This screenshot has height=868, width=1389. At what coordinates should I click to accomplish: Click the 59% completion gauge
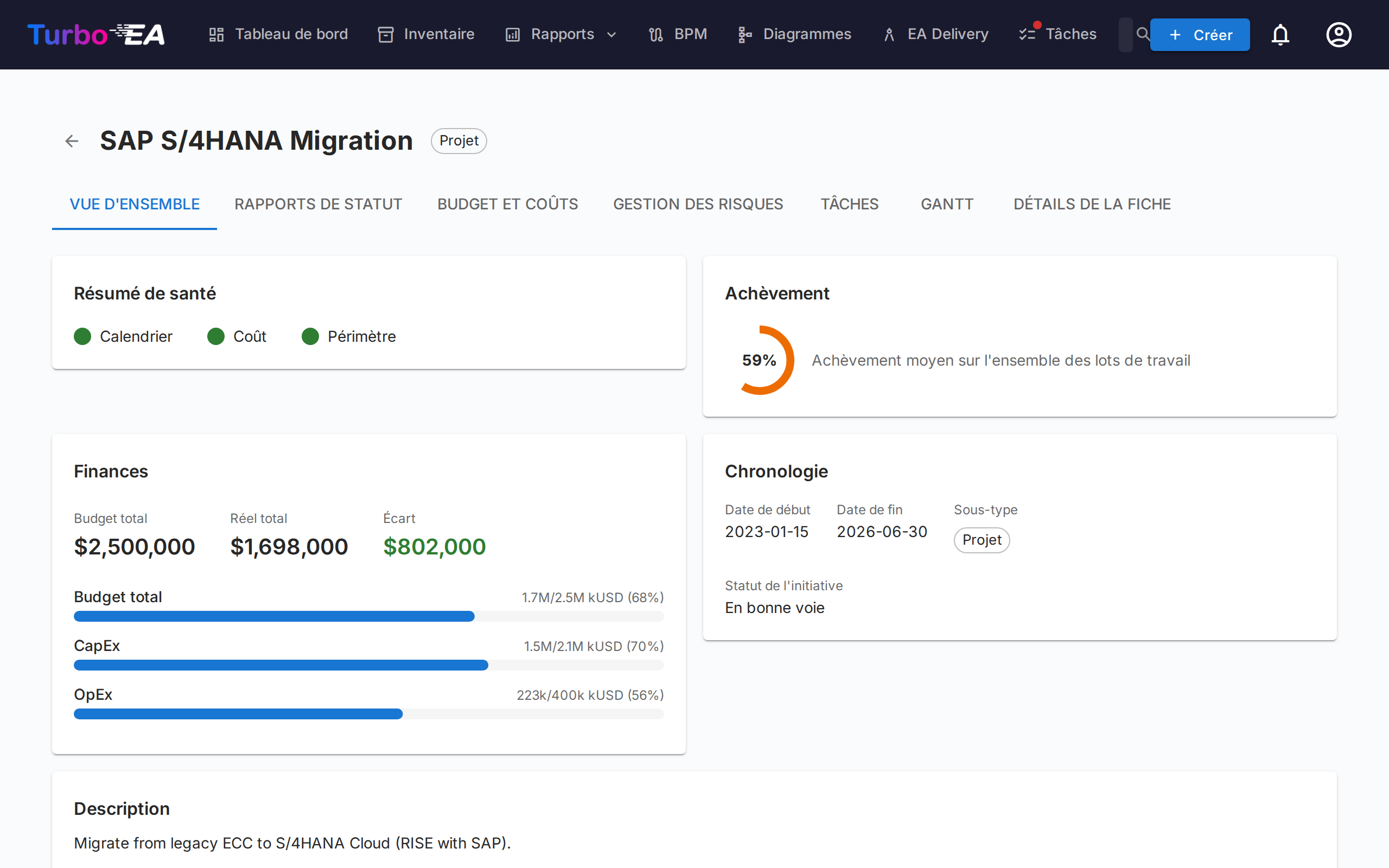(x=760, y=361)
